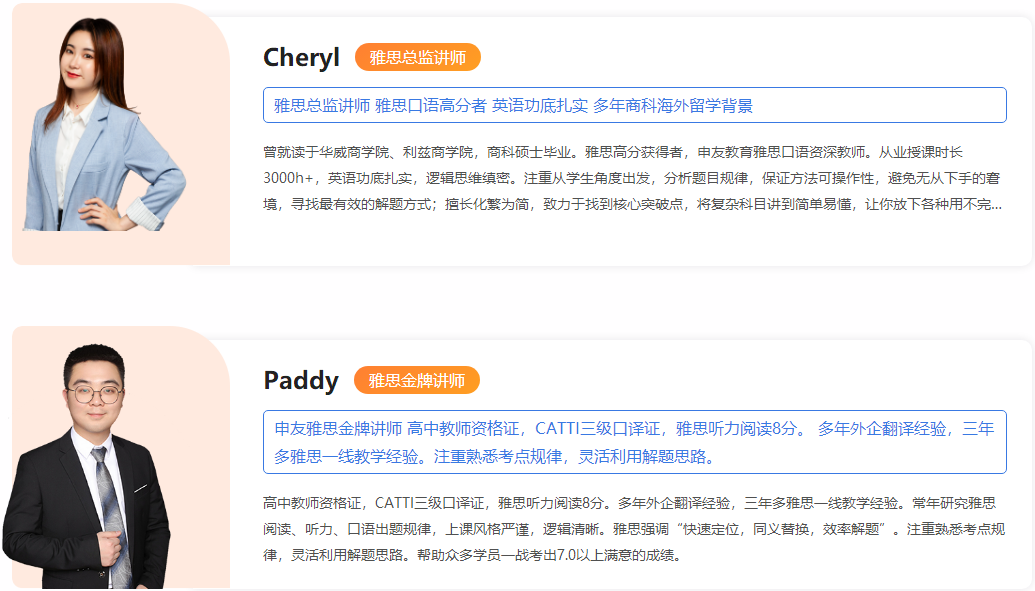Viewport: 1035px width, 591px height.
Task: Click "雅思听力阅读8分" in Paddy's blue summary box
Action: [x=736, y=429]
